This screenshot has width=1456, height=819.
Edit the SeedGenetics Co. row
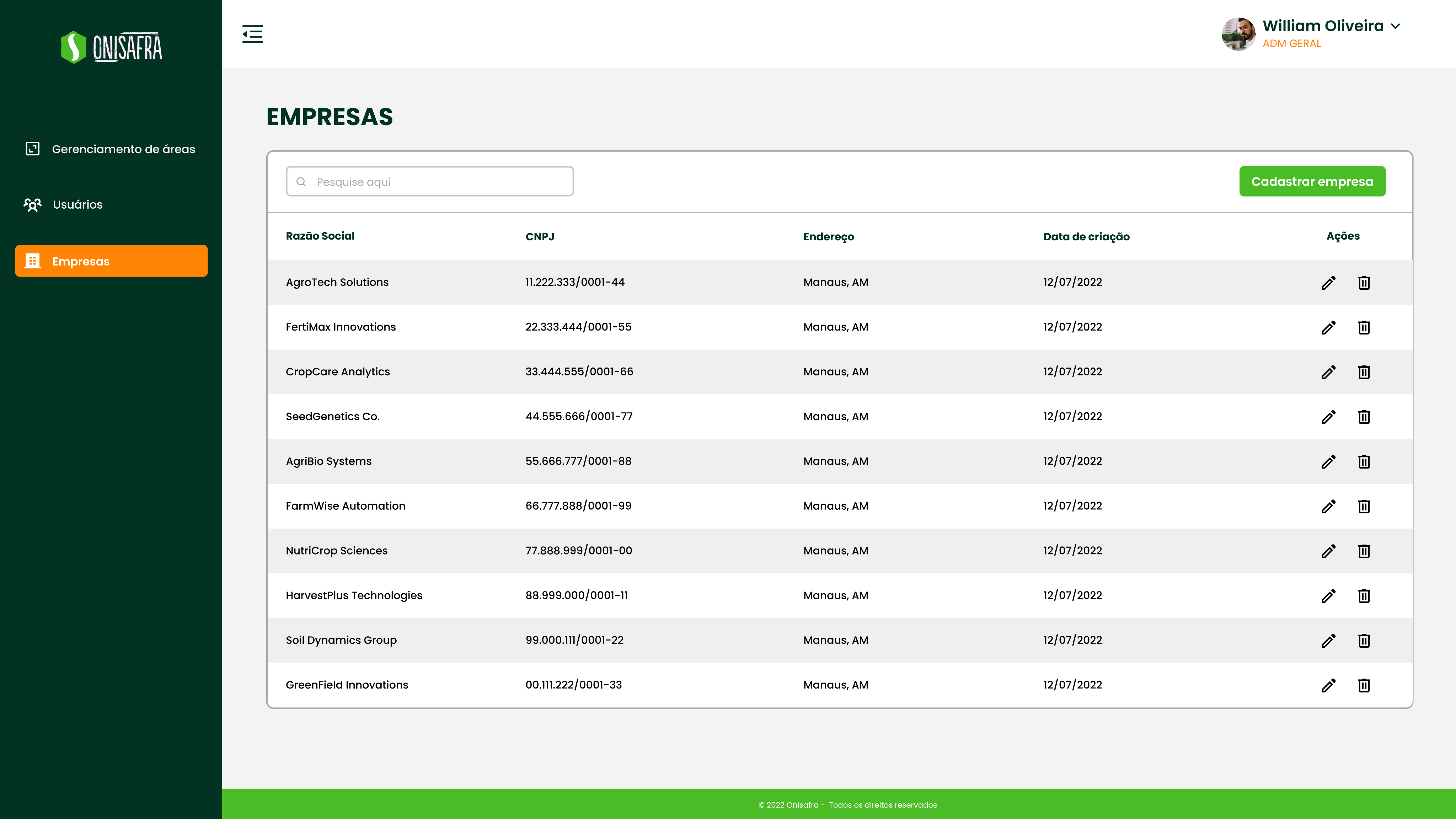tap(1329, 417)
